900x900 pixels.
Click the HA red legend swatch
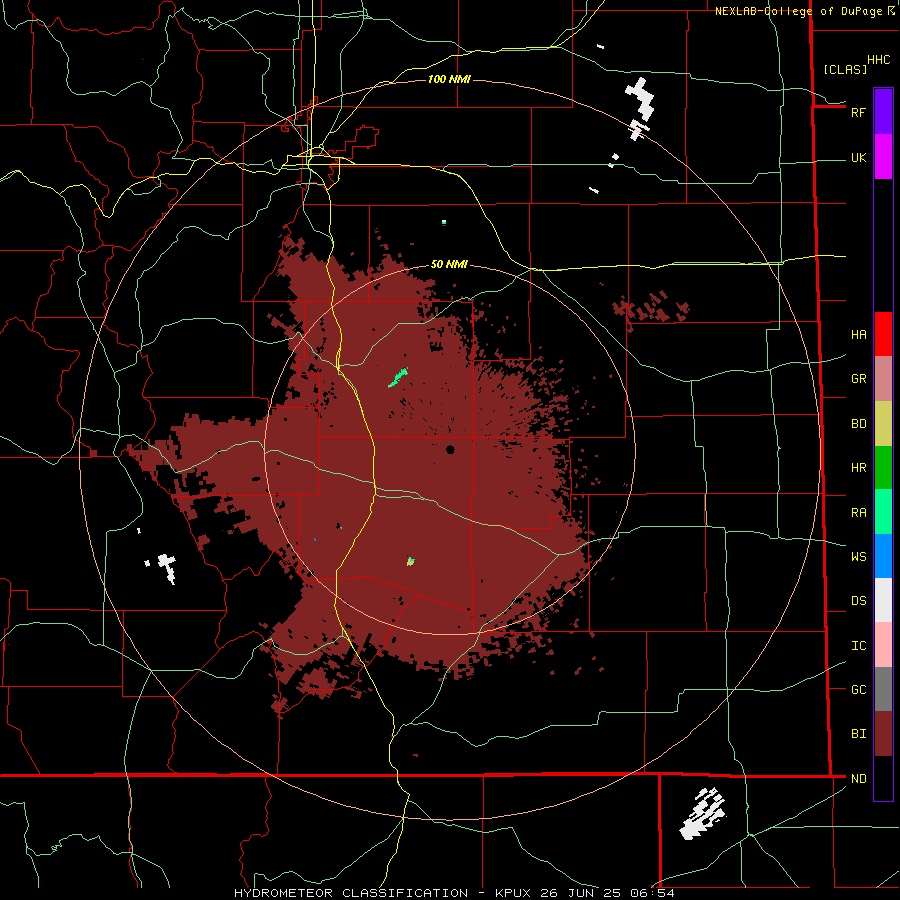pos(883,334)
